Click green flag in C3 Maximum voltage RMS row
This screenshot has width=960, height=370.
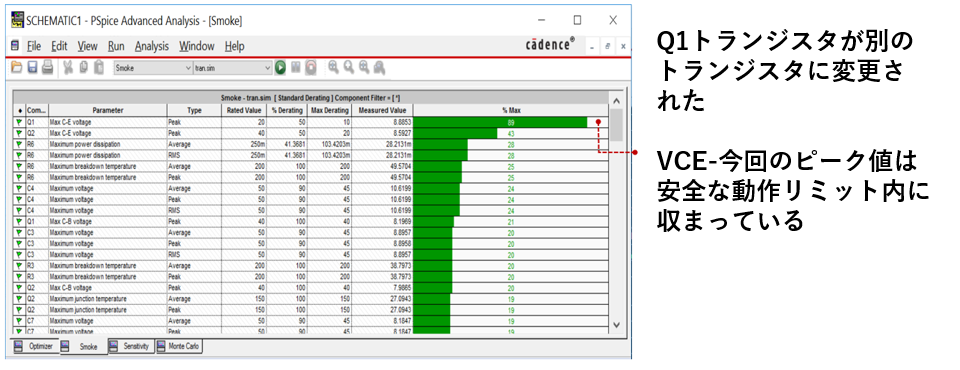(19, 254)
